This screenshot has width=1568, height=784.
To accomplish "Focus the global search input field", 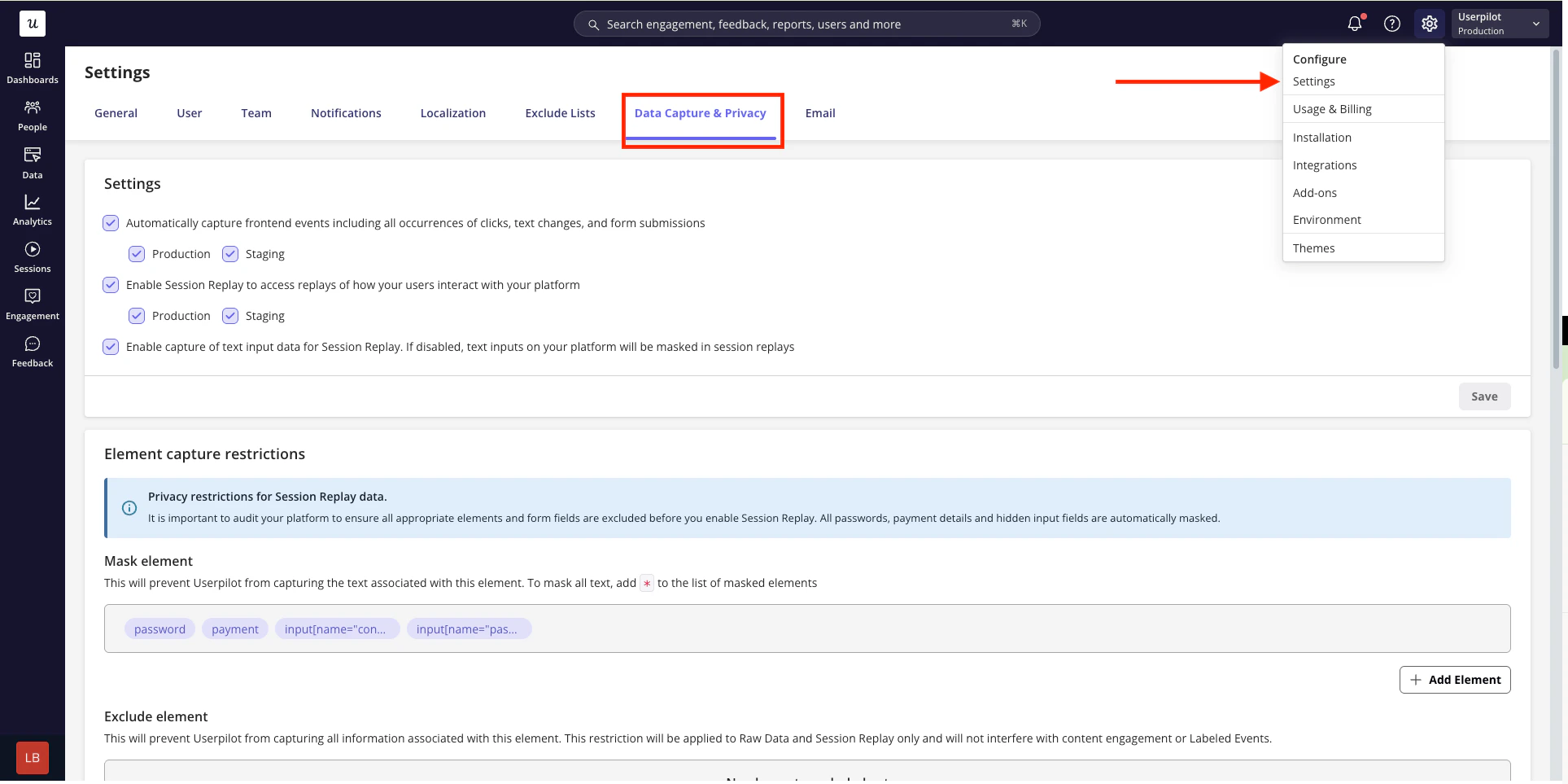I will [x=807, y=24].
